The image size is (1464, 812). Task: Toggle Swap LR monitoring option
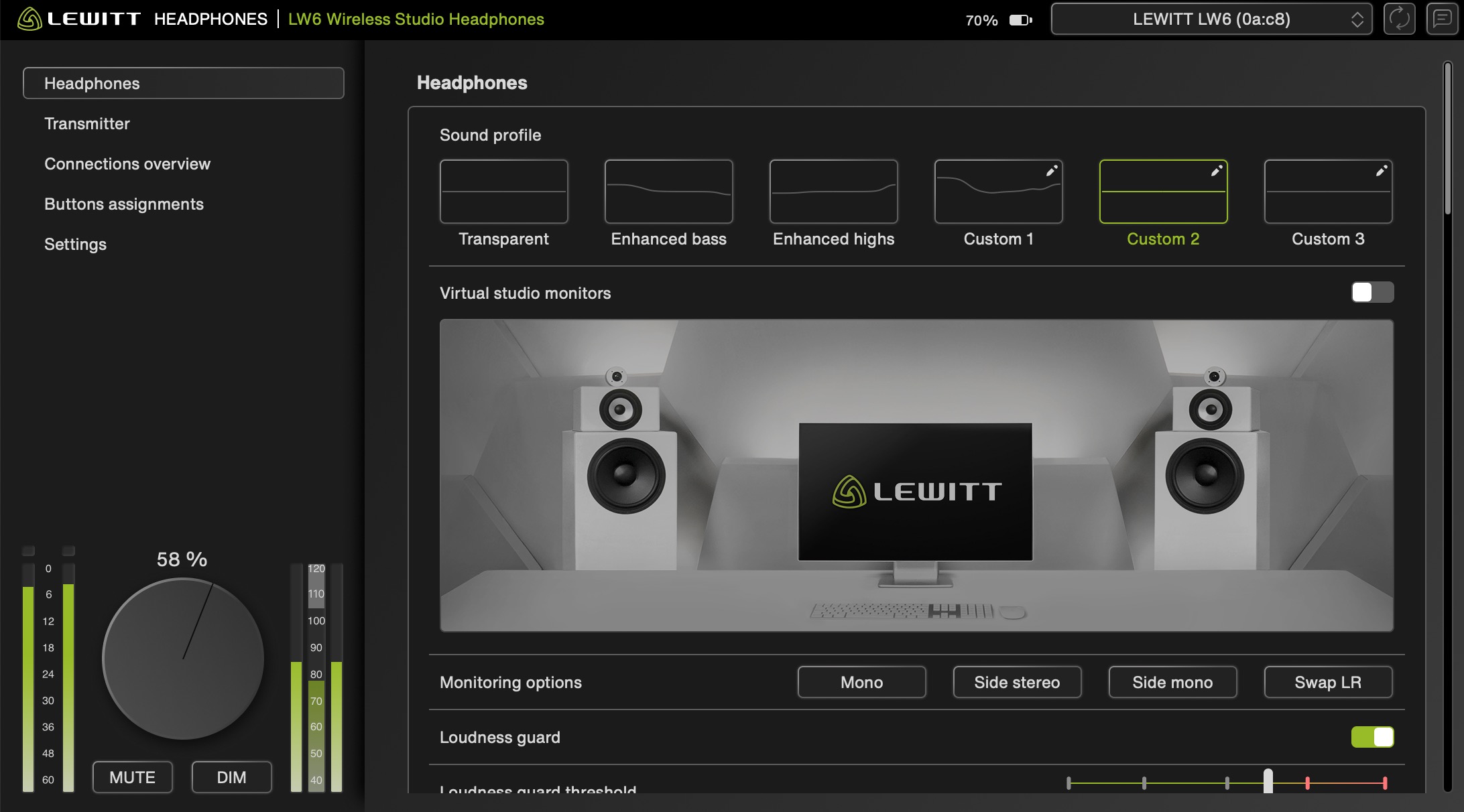point(1328,682)
